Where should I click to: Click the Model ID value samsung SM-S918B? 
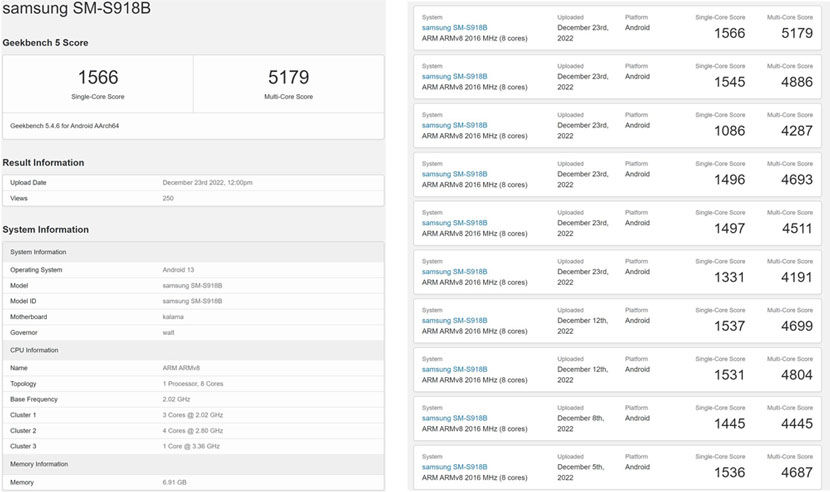coord(192,301)
